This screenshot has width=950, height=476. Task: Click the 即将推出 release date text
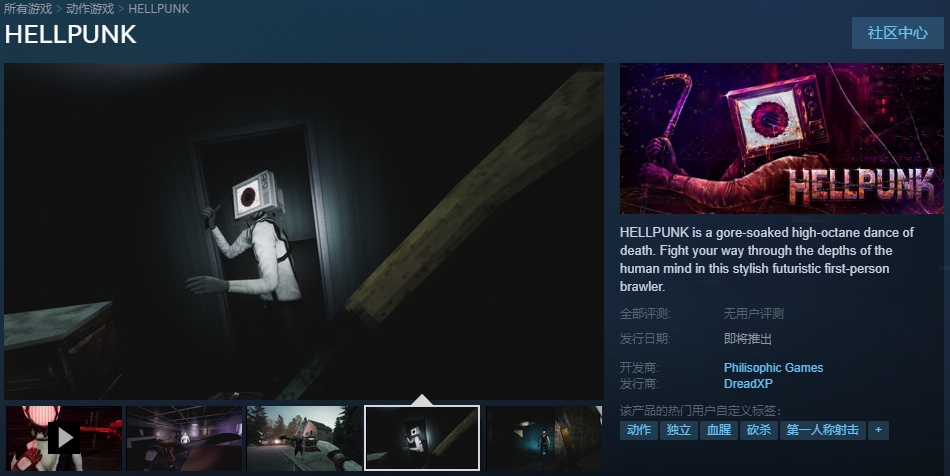point(748,339)
